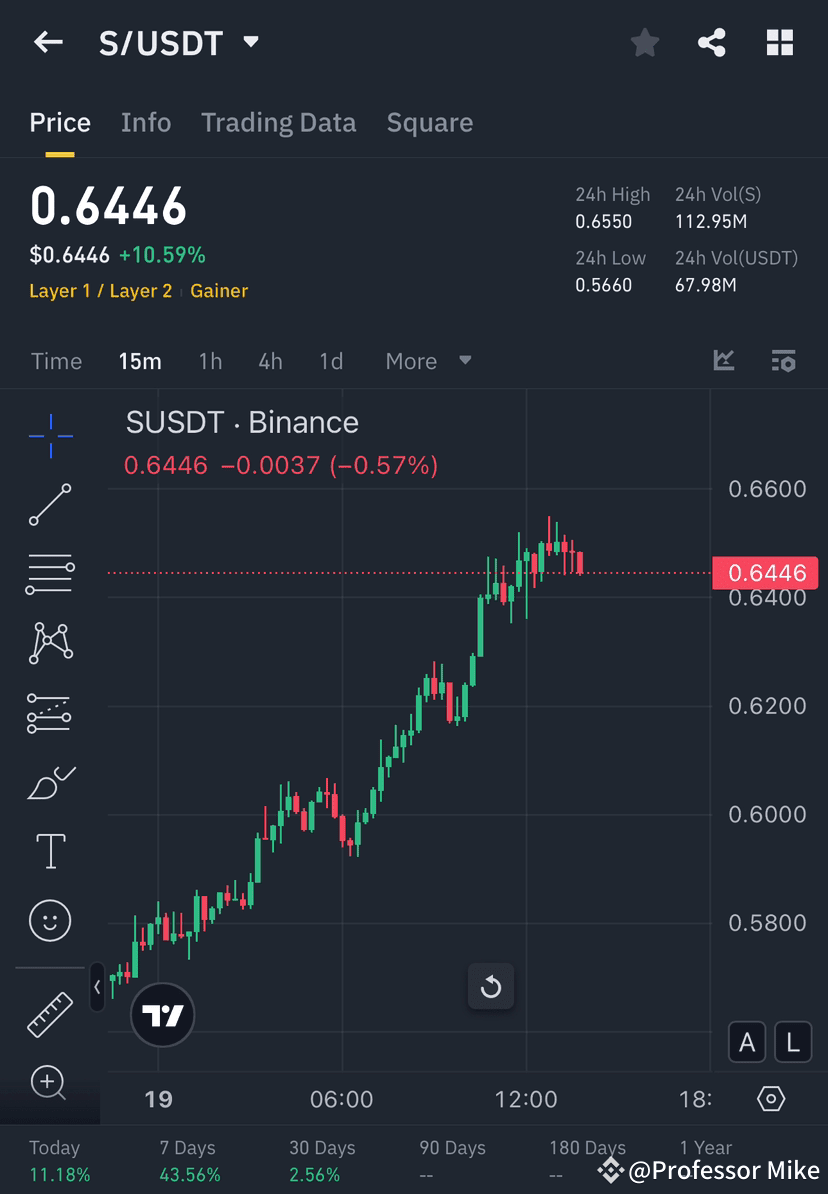Screen dimensions: 828x1194
Task: Select the text annotation tool
Action: pyautogui.click(x=50, y=851)
